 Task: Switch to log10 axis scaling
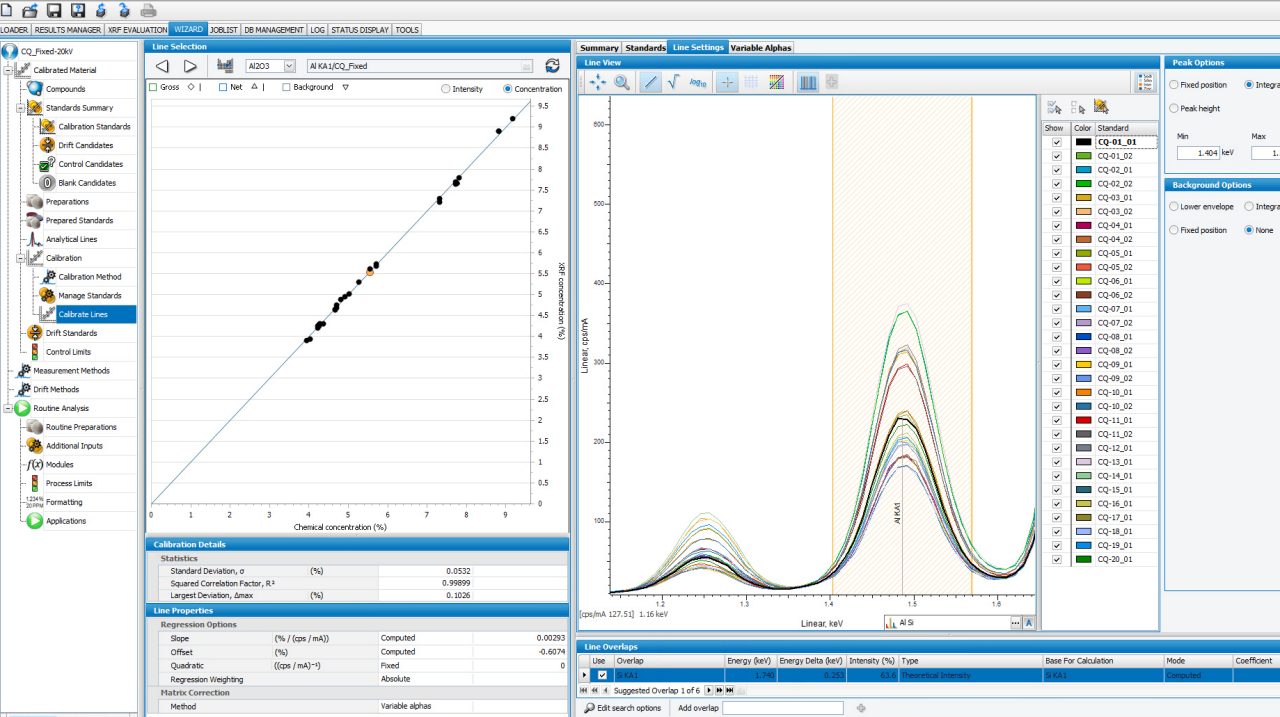[698, 83]
